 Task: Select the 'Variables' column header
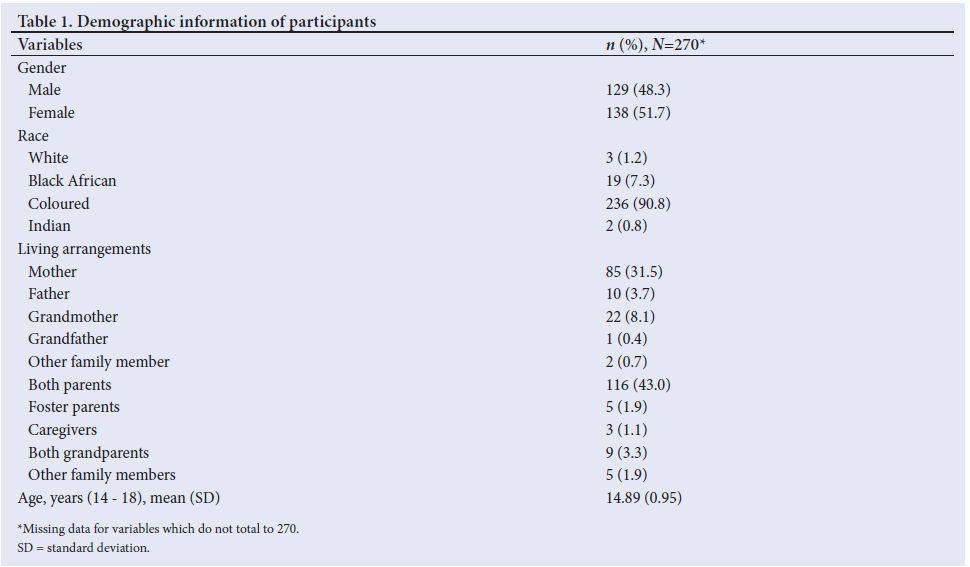pyautogui.click(x=50, y=44)
